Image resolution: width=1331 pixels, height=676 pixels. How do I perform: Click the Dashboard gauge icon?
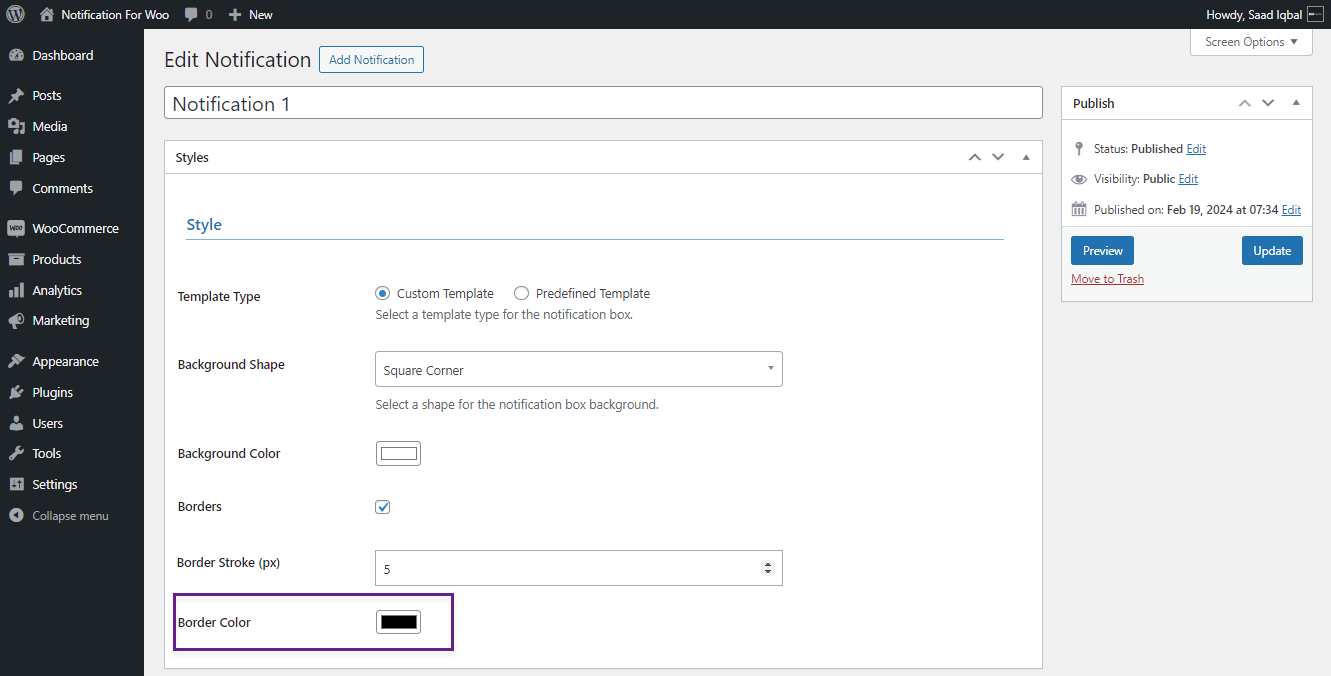coord(16,56)
